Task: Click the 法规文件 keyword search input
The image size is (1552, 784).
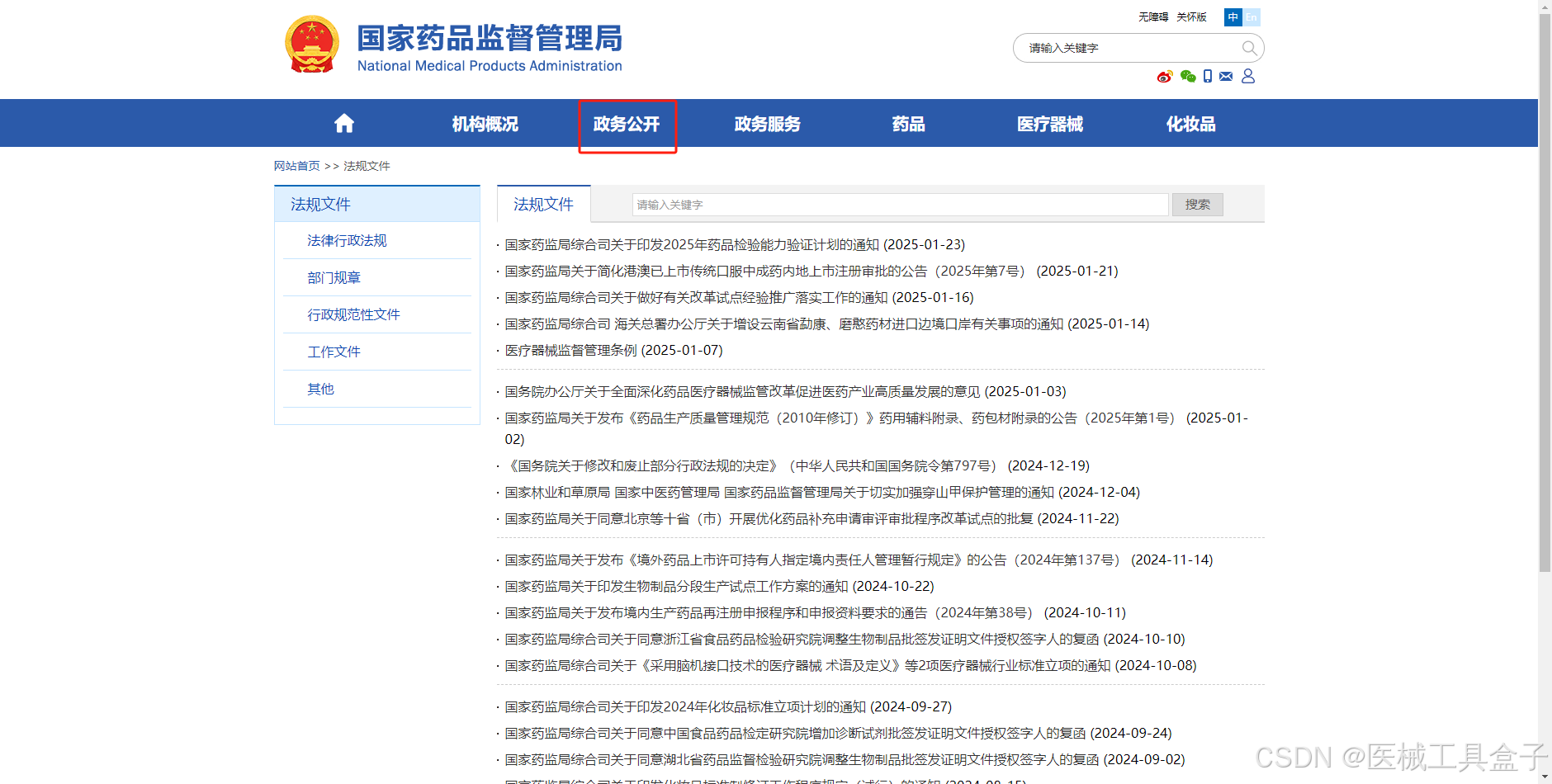Action: pos(901,205)
